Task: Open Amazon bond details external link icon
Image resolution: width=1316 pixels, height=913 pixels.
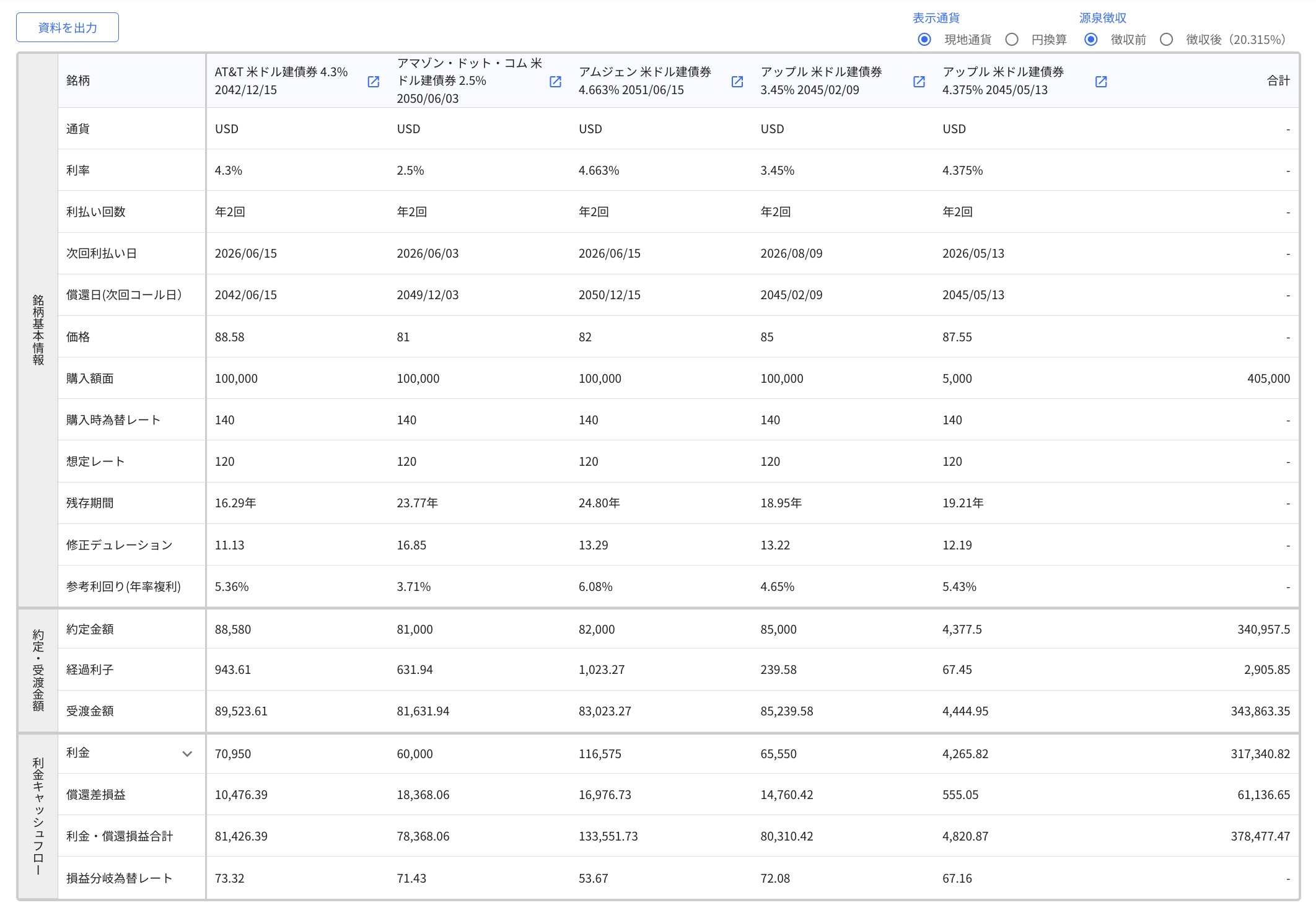Action: pyautogui.click(x=555, y=82)
